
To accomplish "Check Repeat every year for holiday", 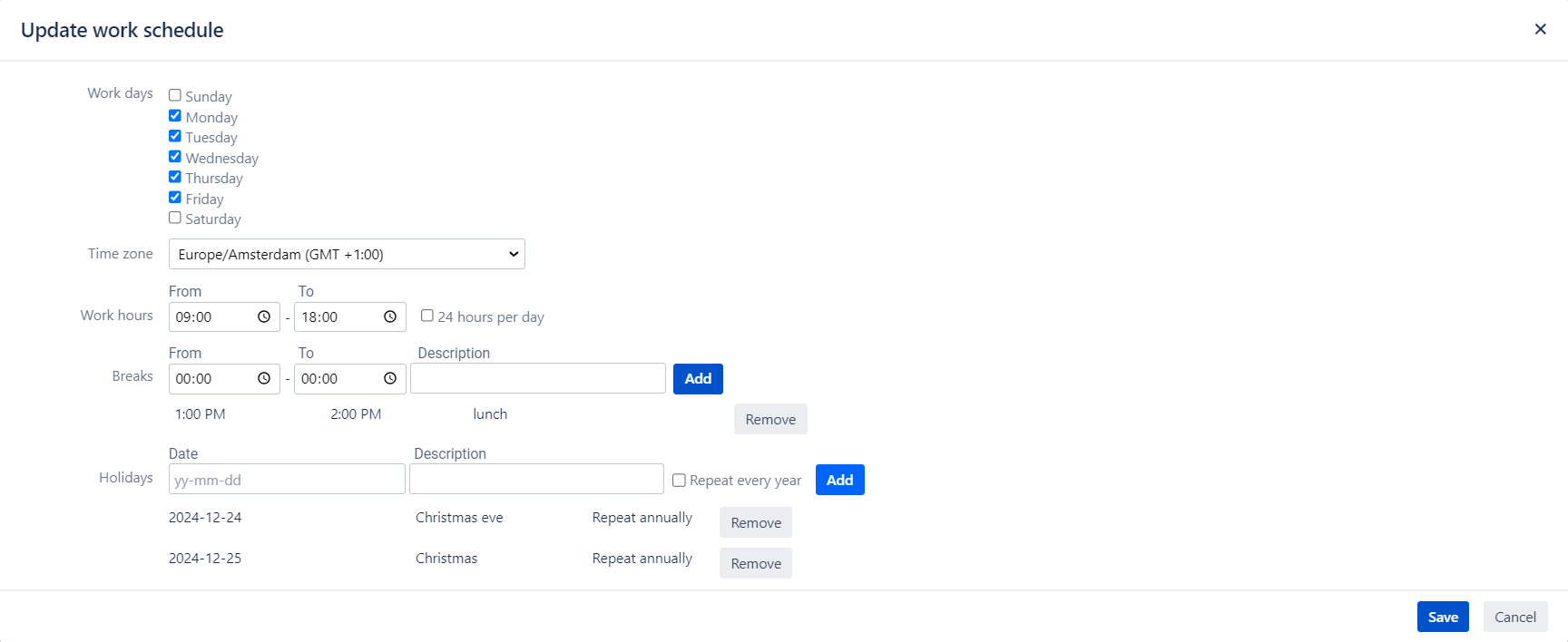I will tap(679, 480).
